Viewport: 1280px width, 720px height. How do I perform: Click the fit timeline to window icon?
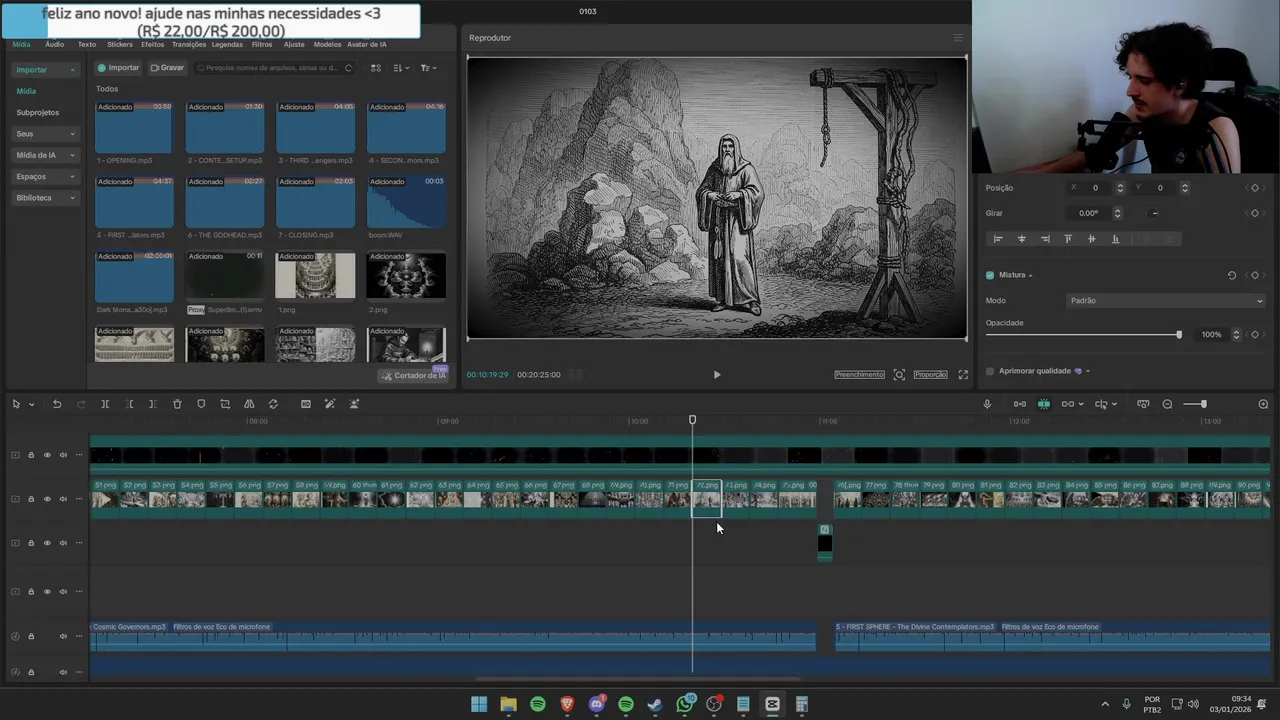click(x=1143, y=404)
